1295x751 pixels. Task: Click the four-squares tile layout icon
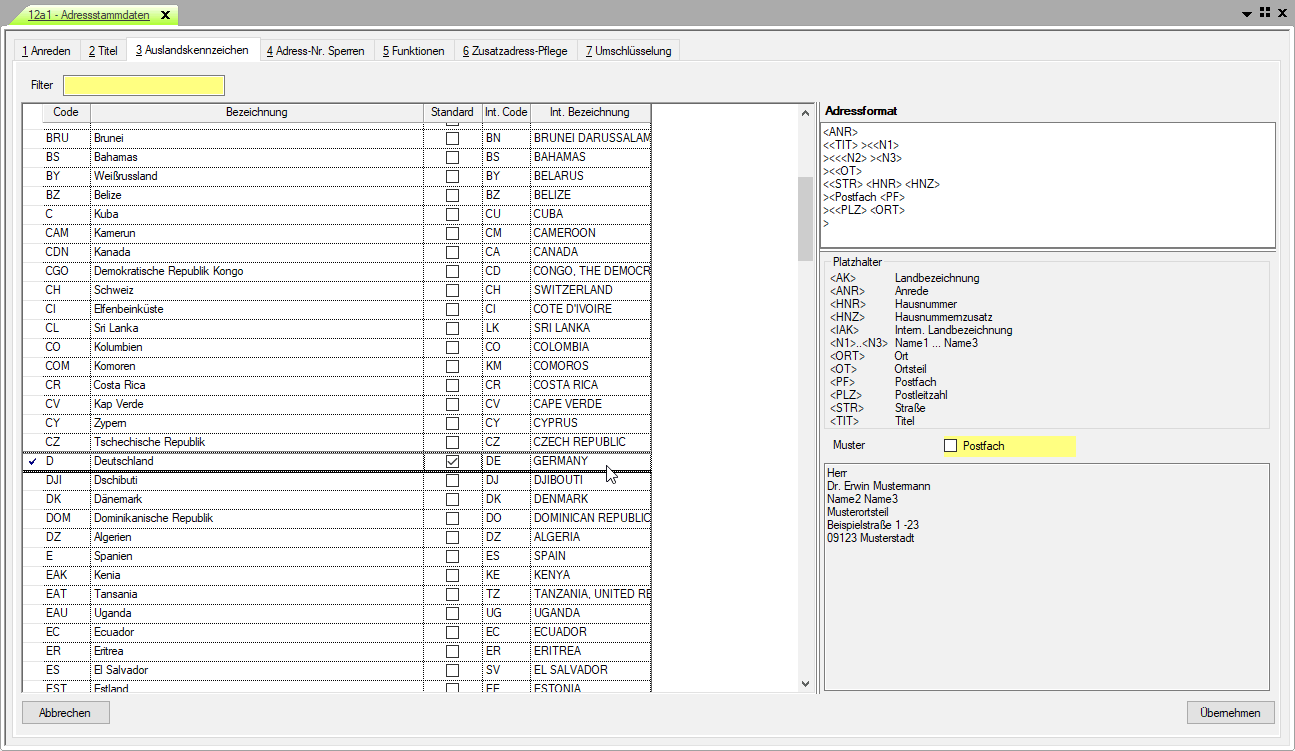(1265, 13)
